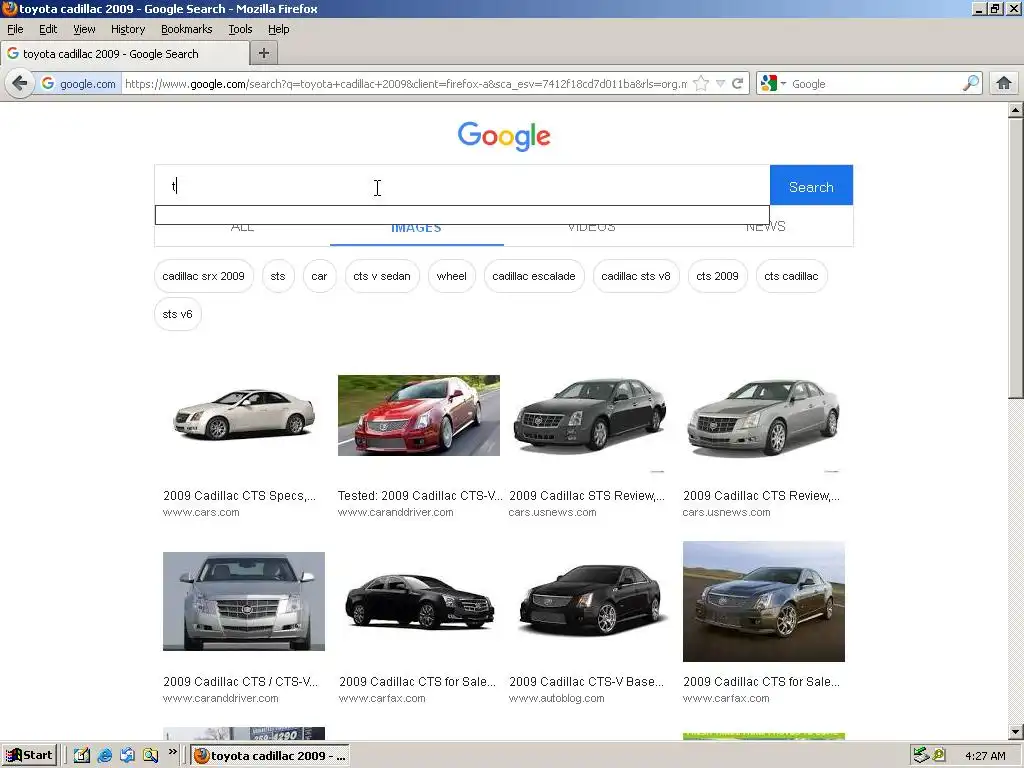Image resolution: width=1024 pixels, height=768 pixels.
Task: Click the blue Search button
Action: coord(811,185)
